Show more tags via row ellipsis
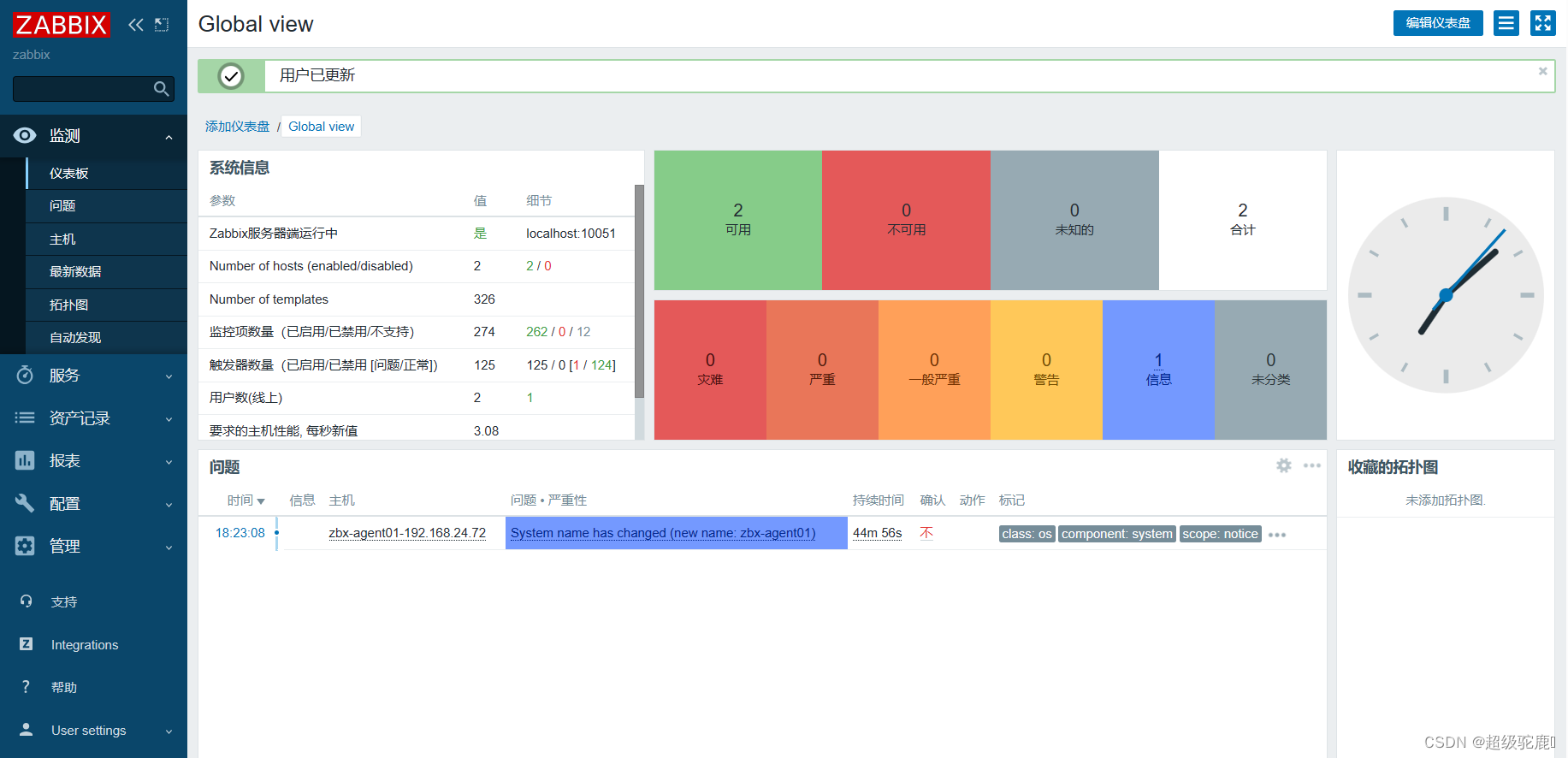This screenshot has height=758, width=1568. [x=1277, y=535]
